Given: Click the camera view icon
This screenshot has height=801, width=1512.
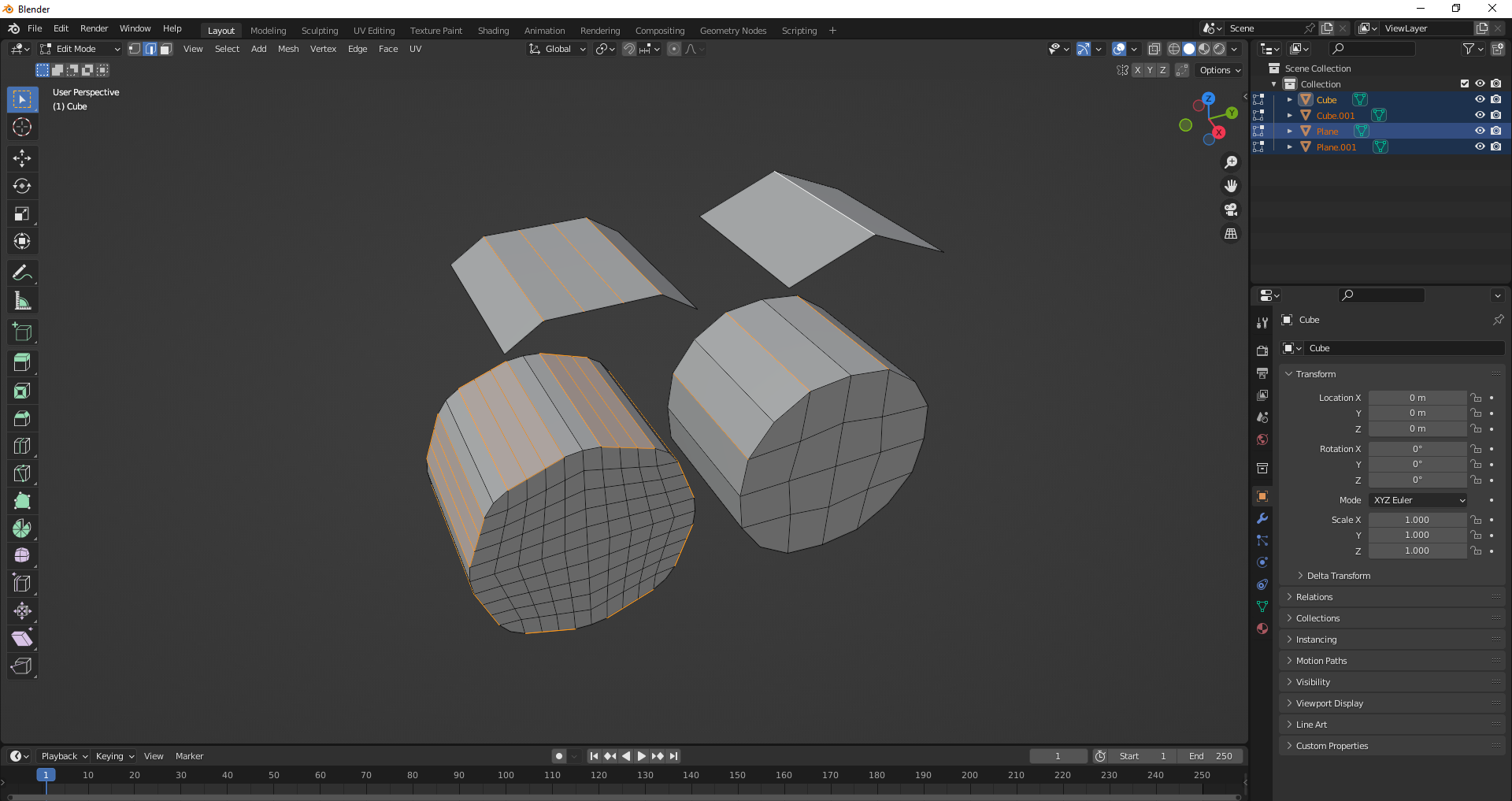Looking at the screenshot, I should tap(1231, 210).
